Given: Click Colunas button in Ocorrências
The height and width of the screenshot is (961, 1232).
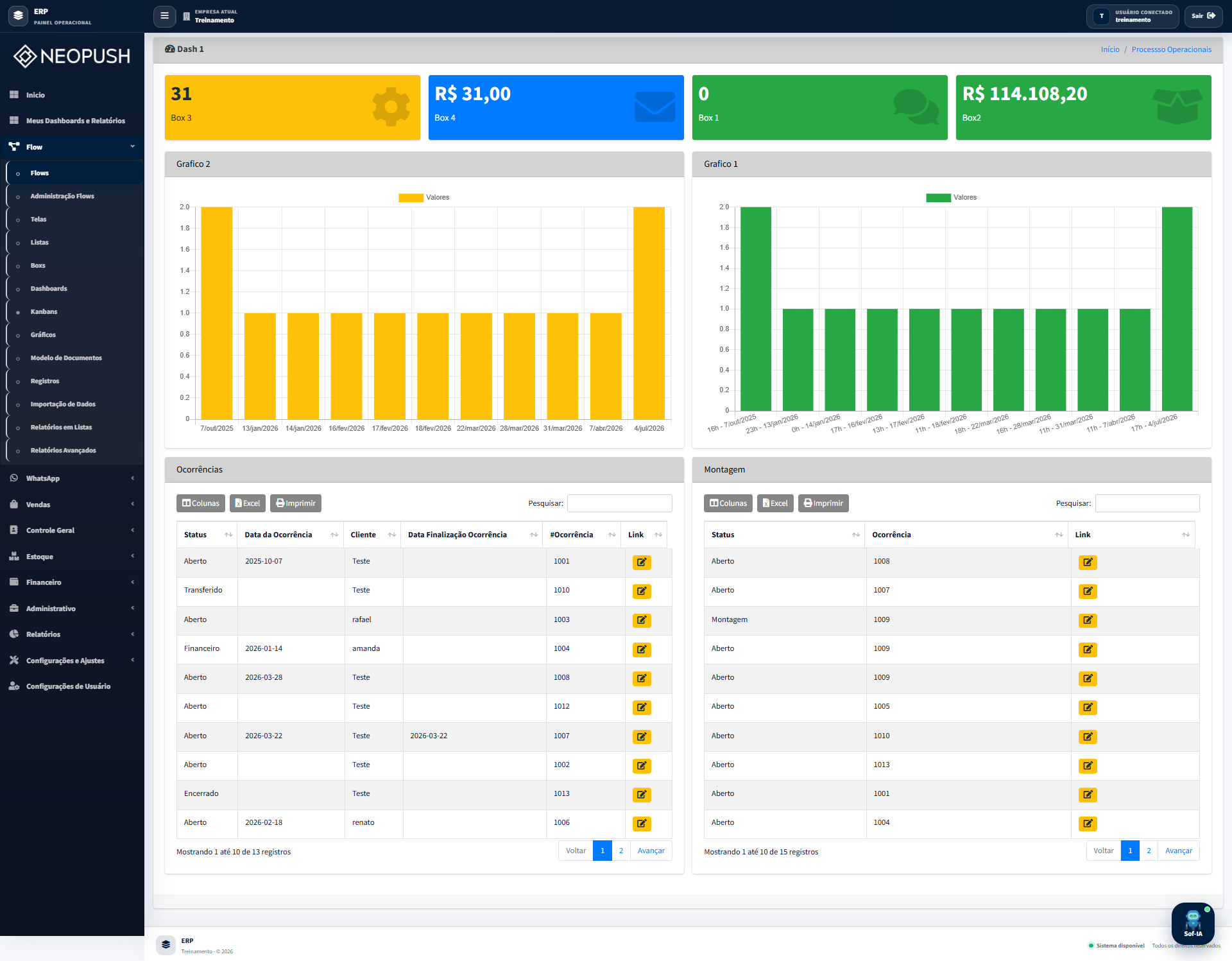Looking at the screenshot, I should [201, 503].
